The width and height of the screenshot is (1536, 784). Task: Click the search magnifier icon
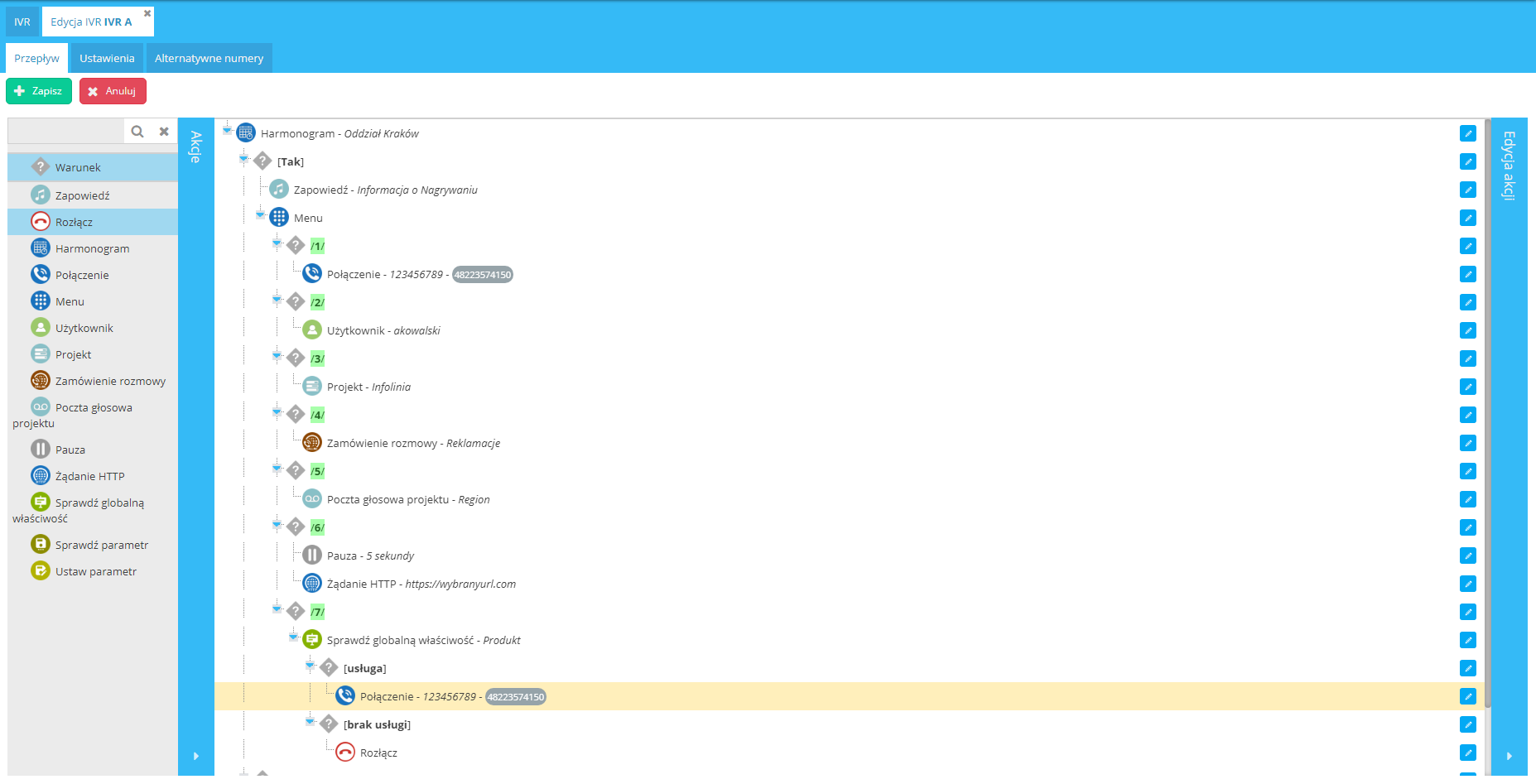point(137,131)
